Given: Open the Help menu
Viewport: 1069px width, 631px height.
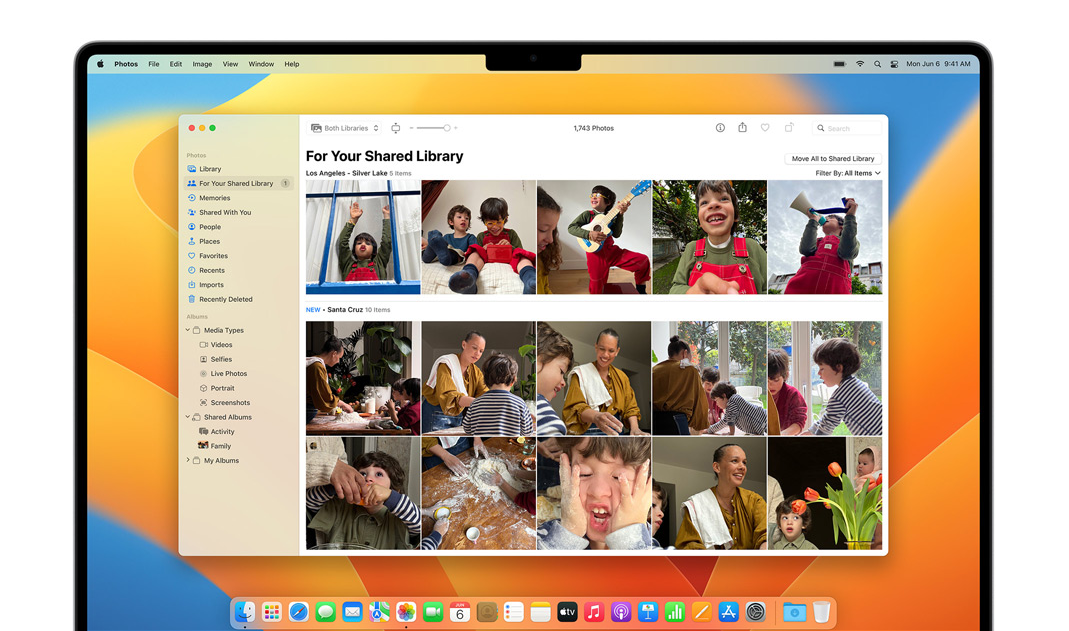Looking at the screenshot, I should click(292, 64).
